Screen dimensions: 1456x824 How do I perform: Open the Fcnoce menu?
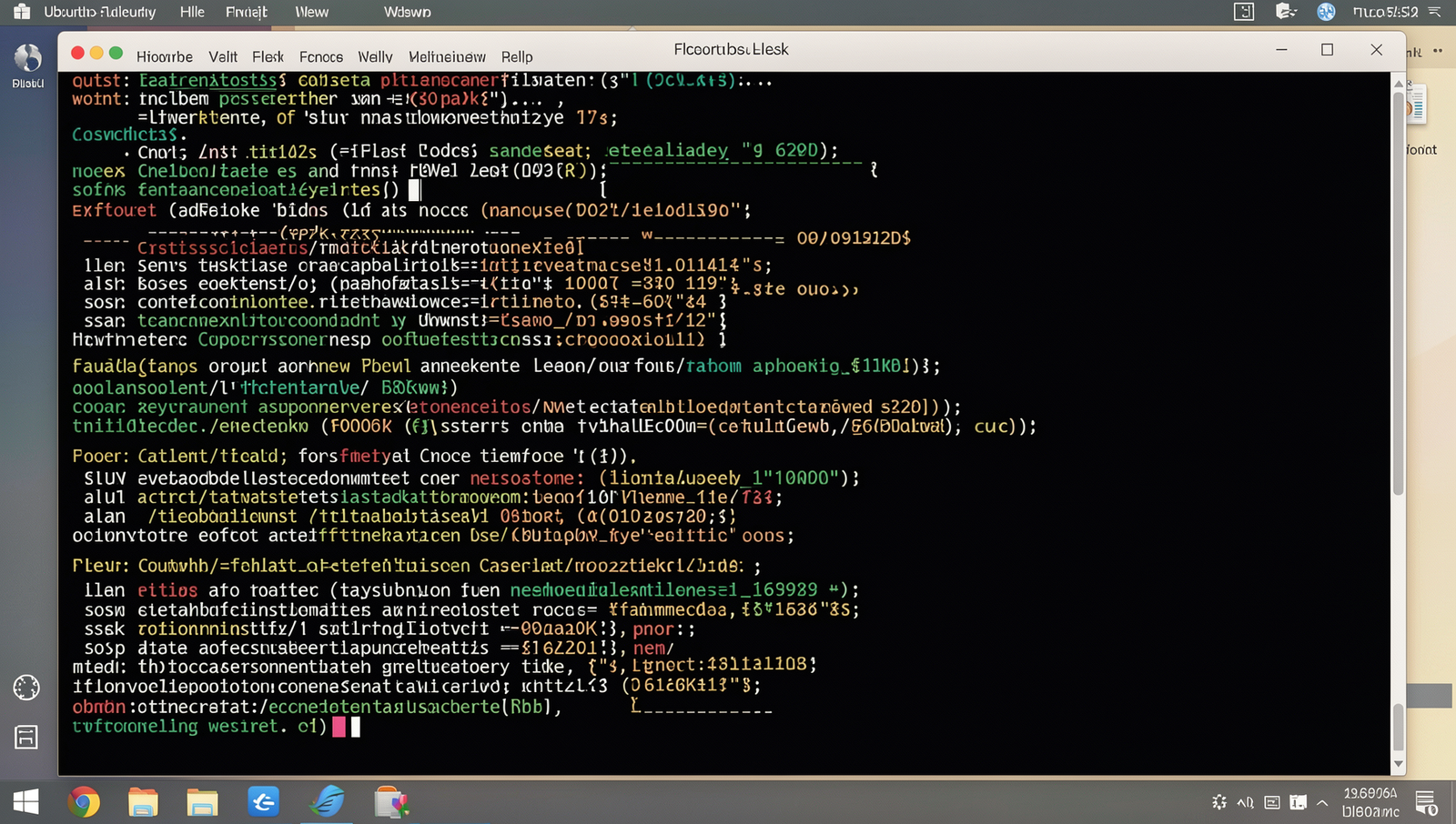pyautogui.click(x=321, y=56)
